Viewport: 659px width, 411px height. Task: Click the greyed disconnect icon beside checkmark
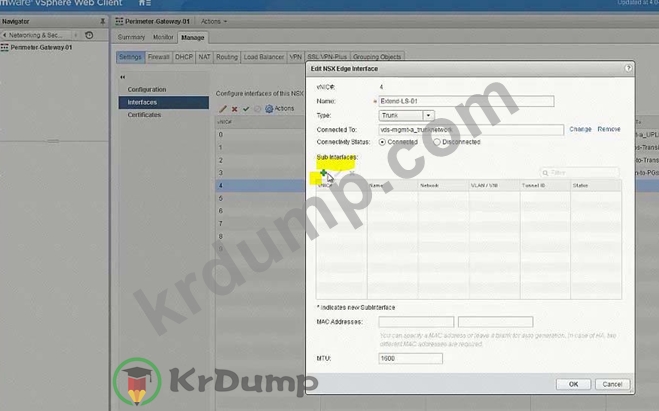257,109
